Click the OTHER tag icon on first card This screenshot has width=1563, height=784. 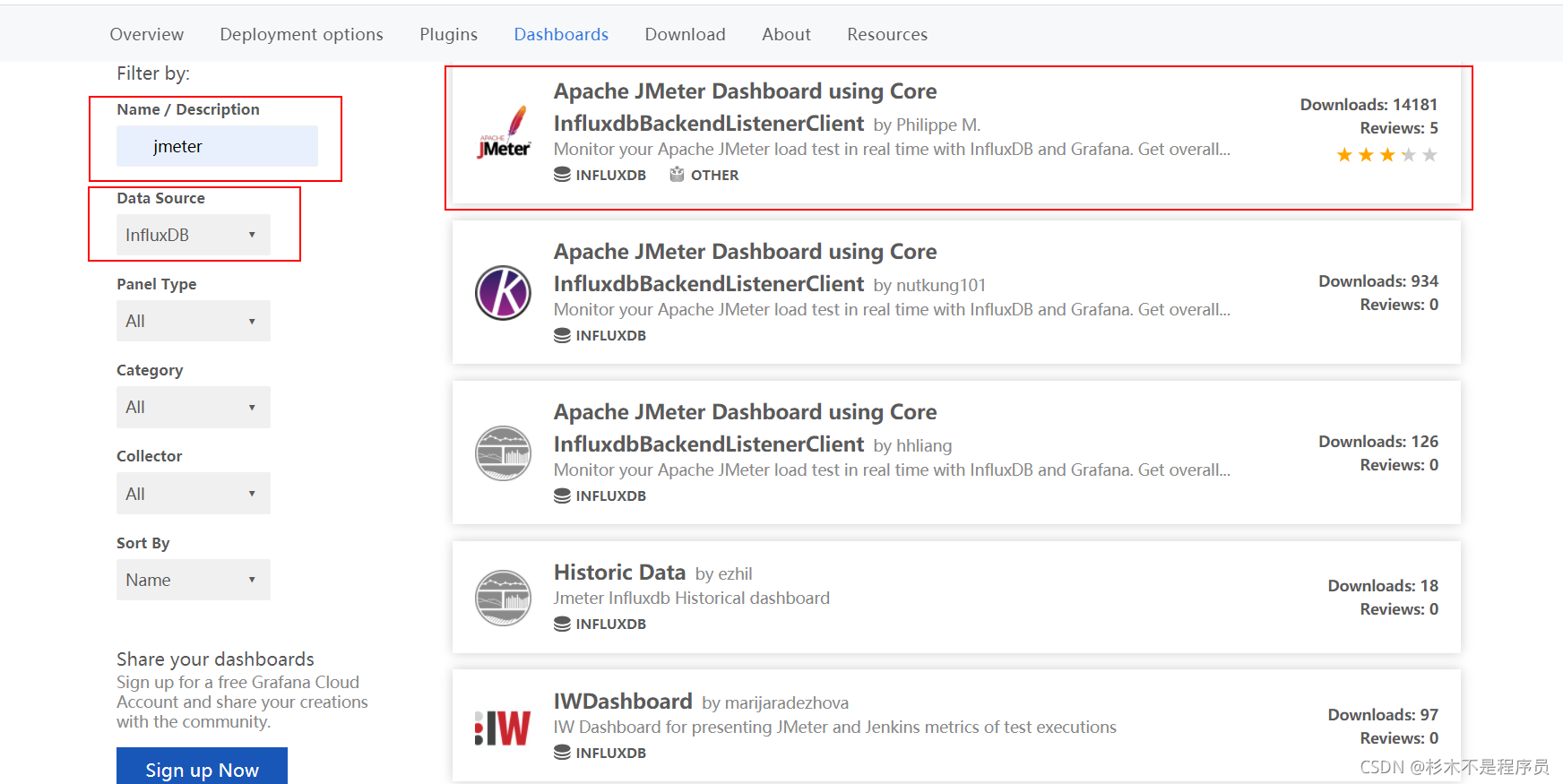coord(677,175)
